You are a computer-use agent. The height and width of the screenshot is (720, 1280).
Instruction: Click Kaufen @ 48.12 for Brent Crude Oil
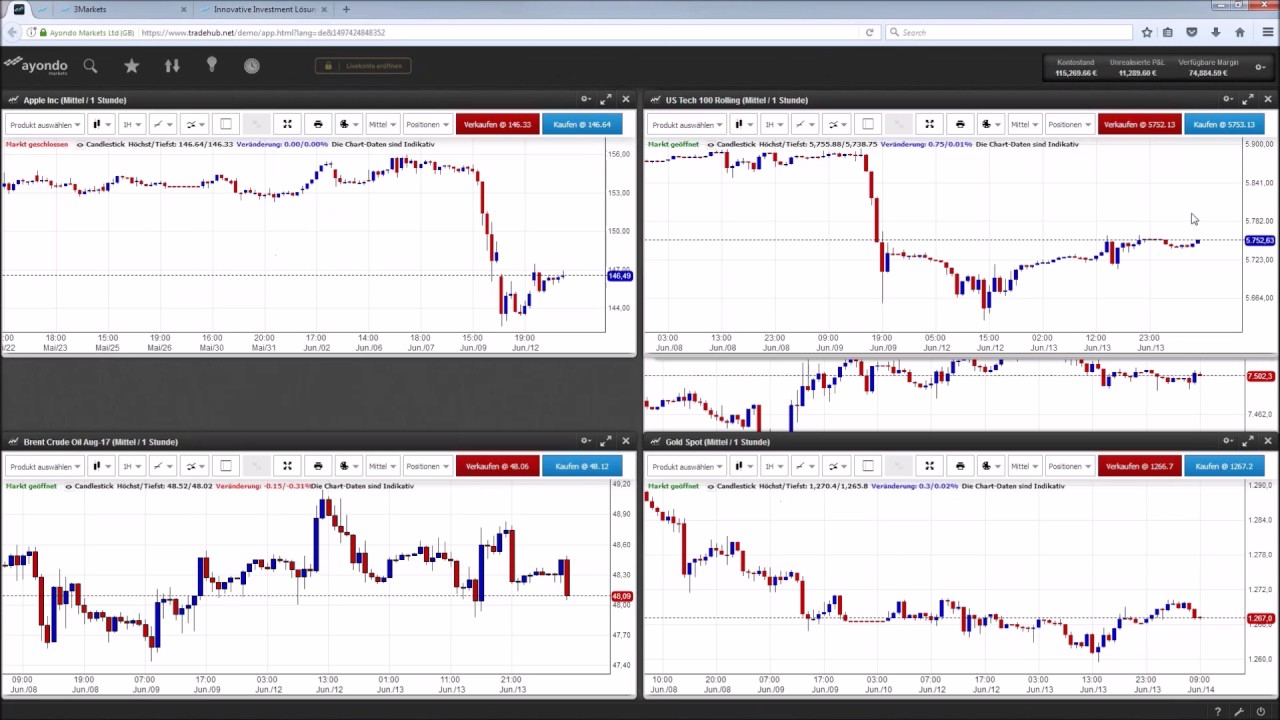(x=582, y=466)
